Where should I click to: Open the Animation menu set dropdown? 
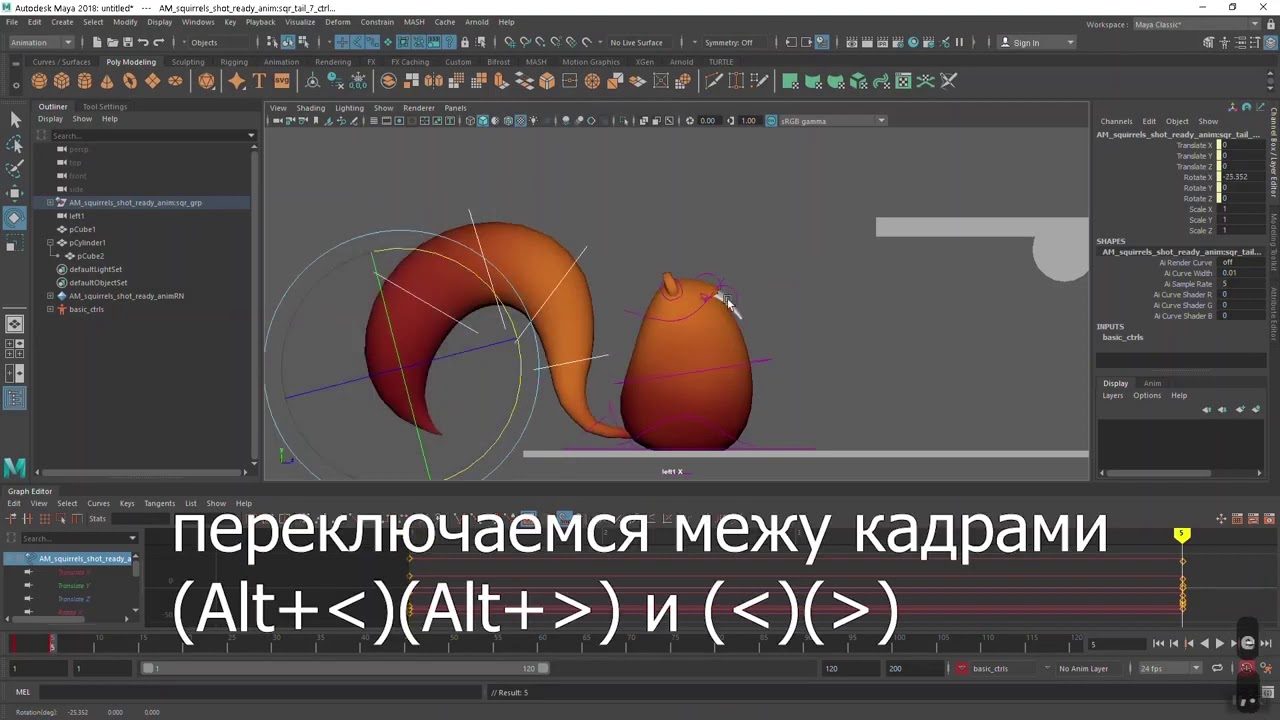[40, 42]
